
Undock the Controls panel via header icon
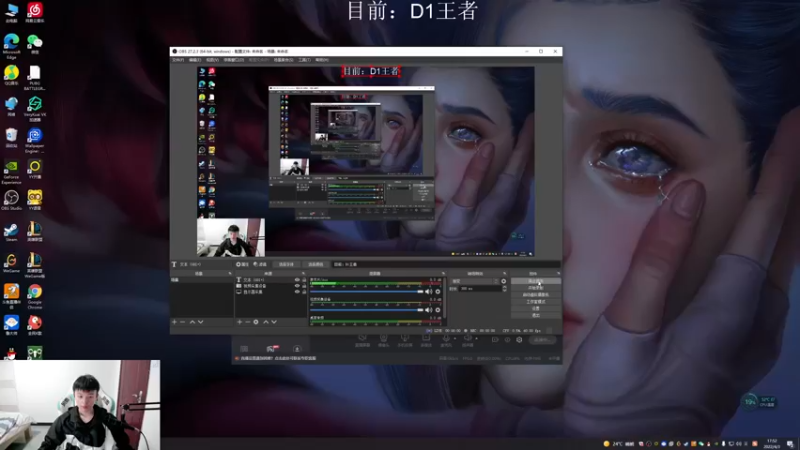click(558, 273)
